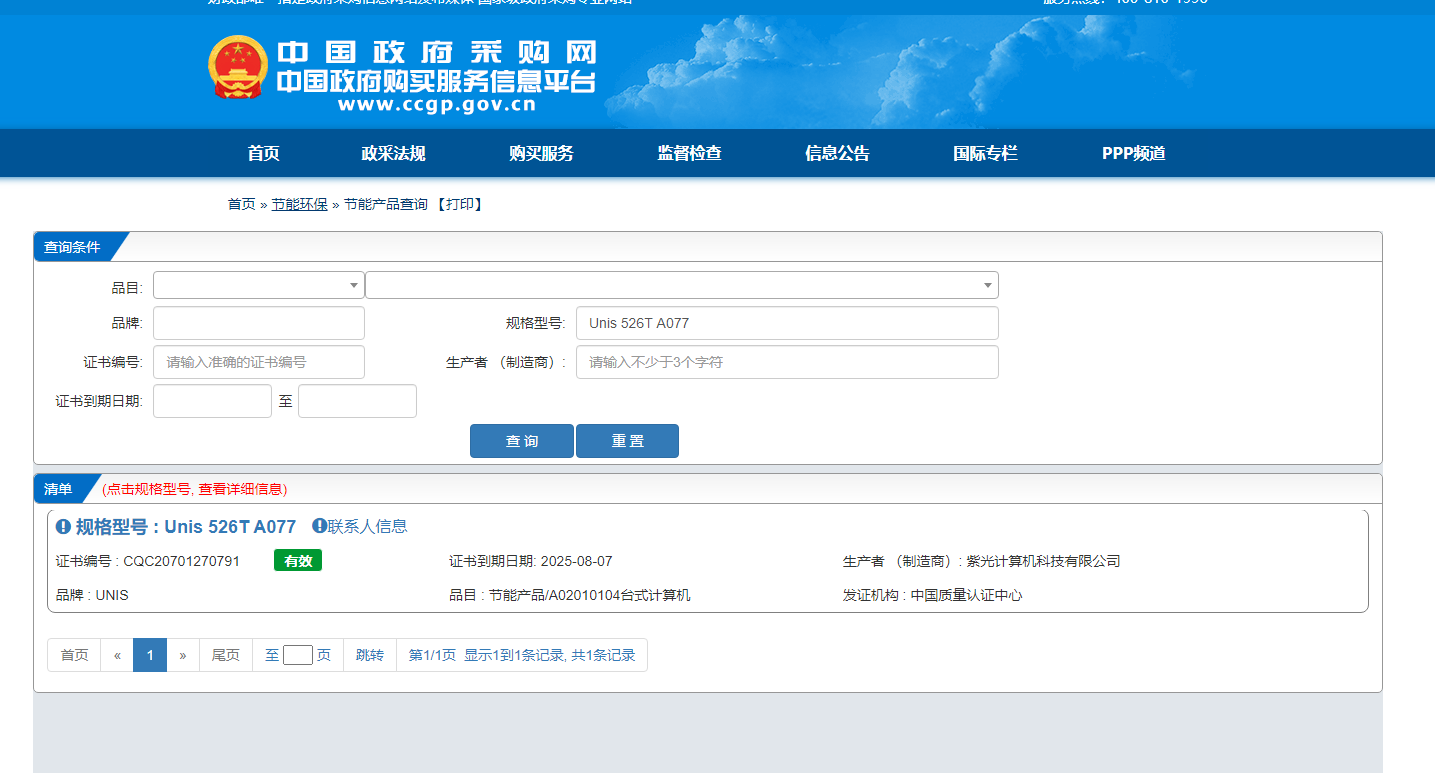Open the first 品目 category dropdown

tap(259, 285)
